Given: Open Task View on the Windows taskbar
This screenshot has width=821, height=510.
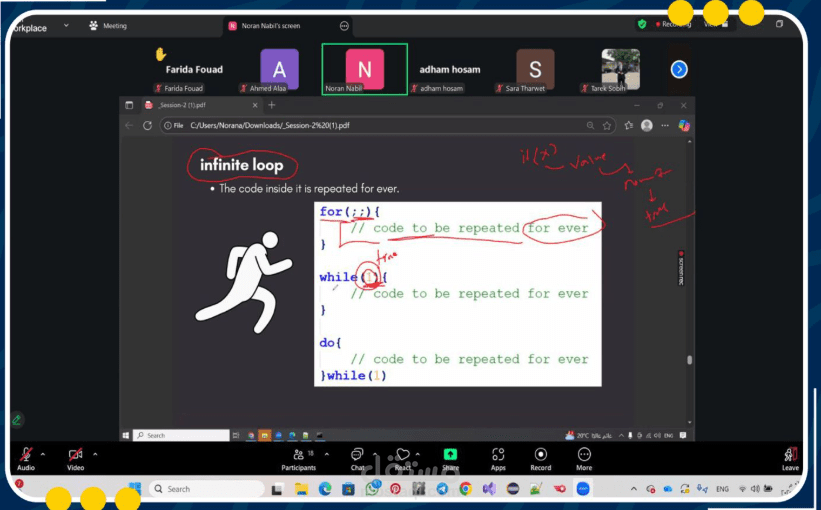Looking at the screenshot, I should tap(277, 489).
